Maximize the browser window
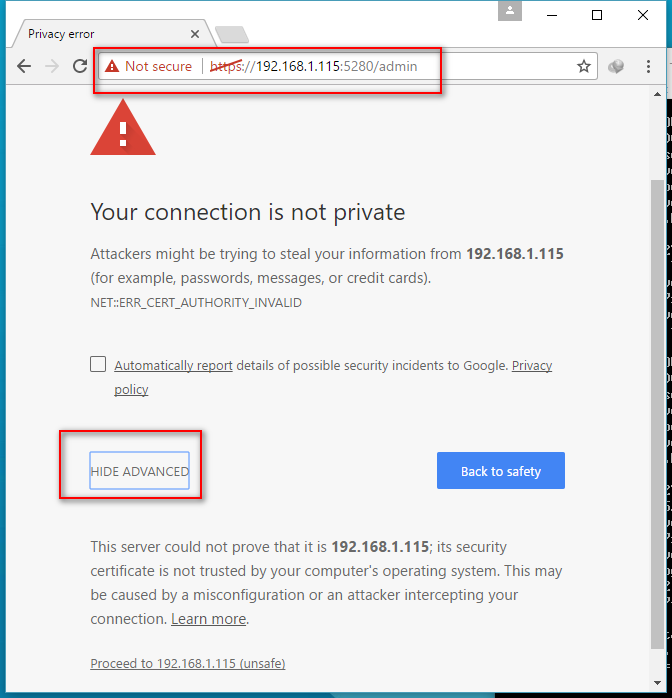The image size is (672, 698). 597,14
